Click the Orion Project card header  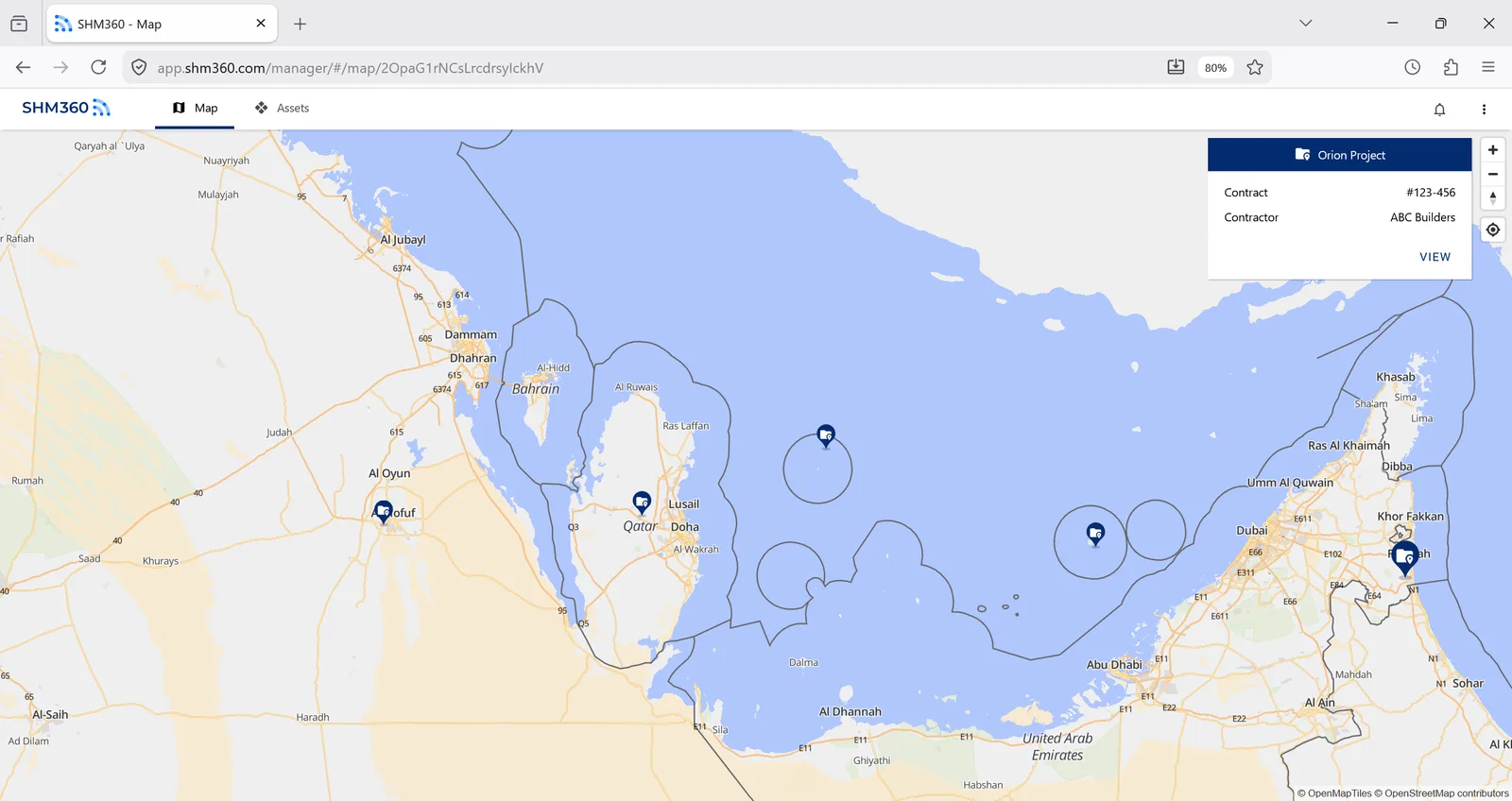click(x=1339, y=155)
